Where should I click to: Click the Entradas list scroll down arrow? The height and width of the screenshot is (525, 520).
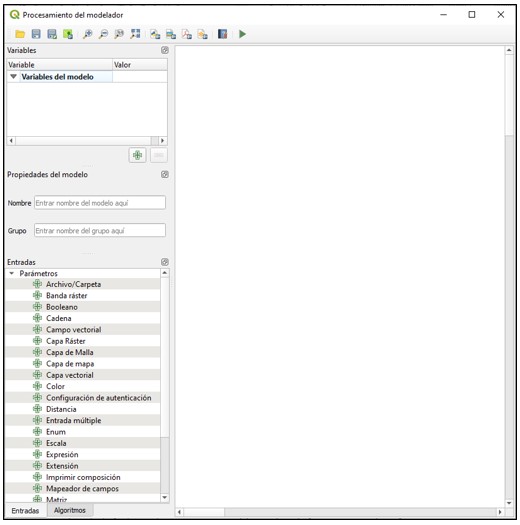(165, 498)
